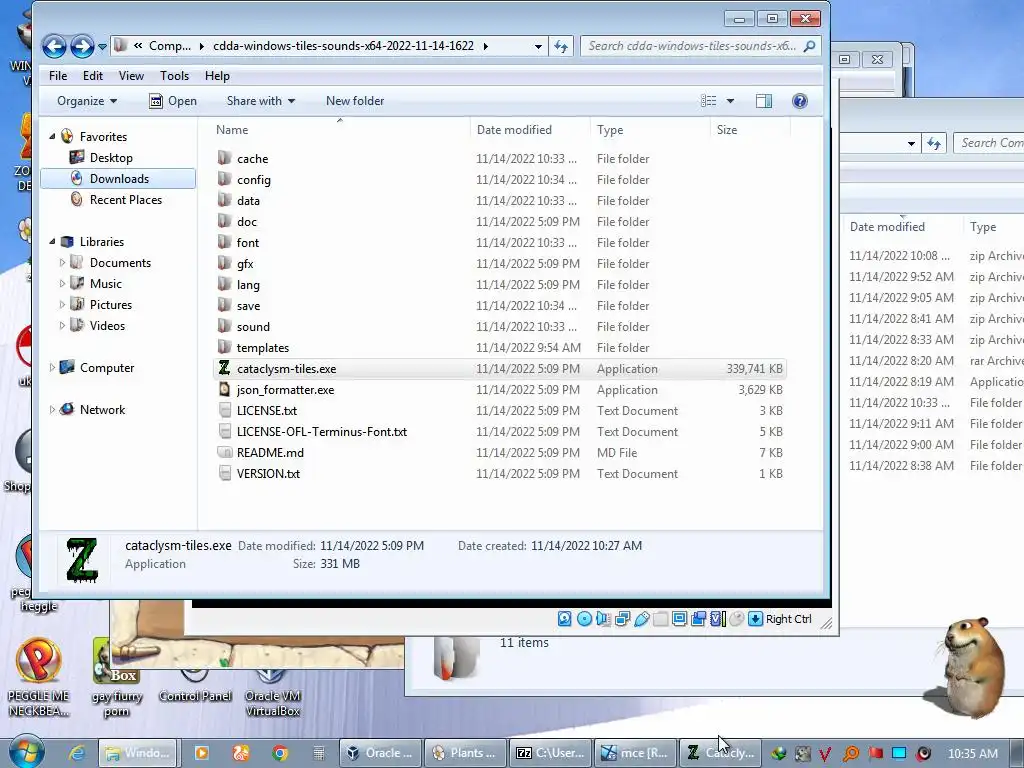Collapse the Libraries tree group

(52, 242)
